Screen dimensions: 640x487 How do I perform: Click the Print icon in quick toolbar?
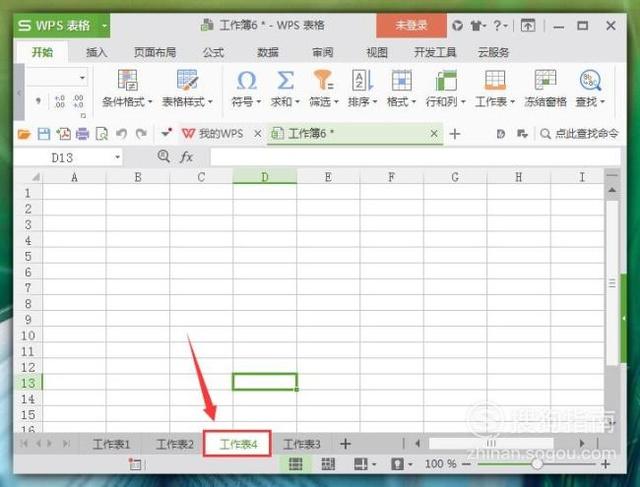pos(82,134)
